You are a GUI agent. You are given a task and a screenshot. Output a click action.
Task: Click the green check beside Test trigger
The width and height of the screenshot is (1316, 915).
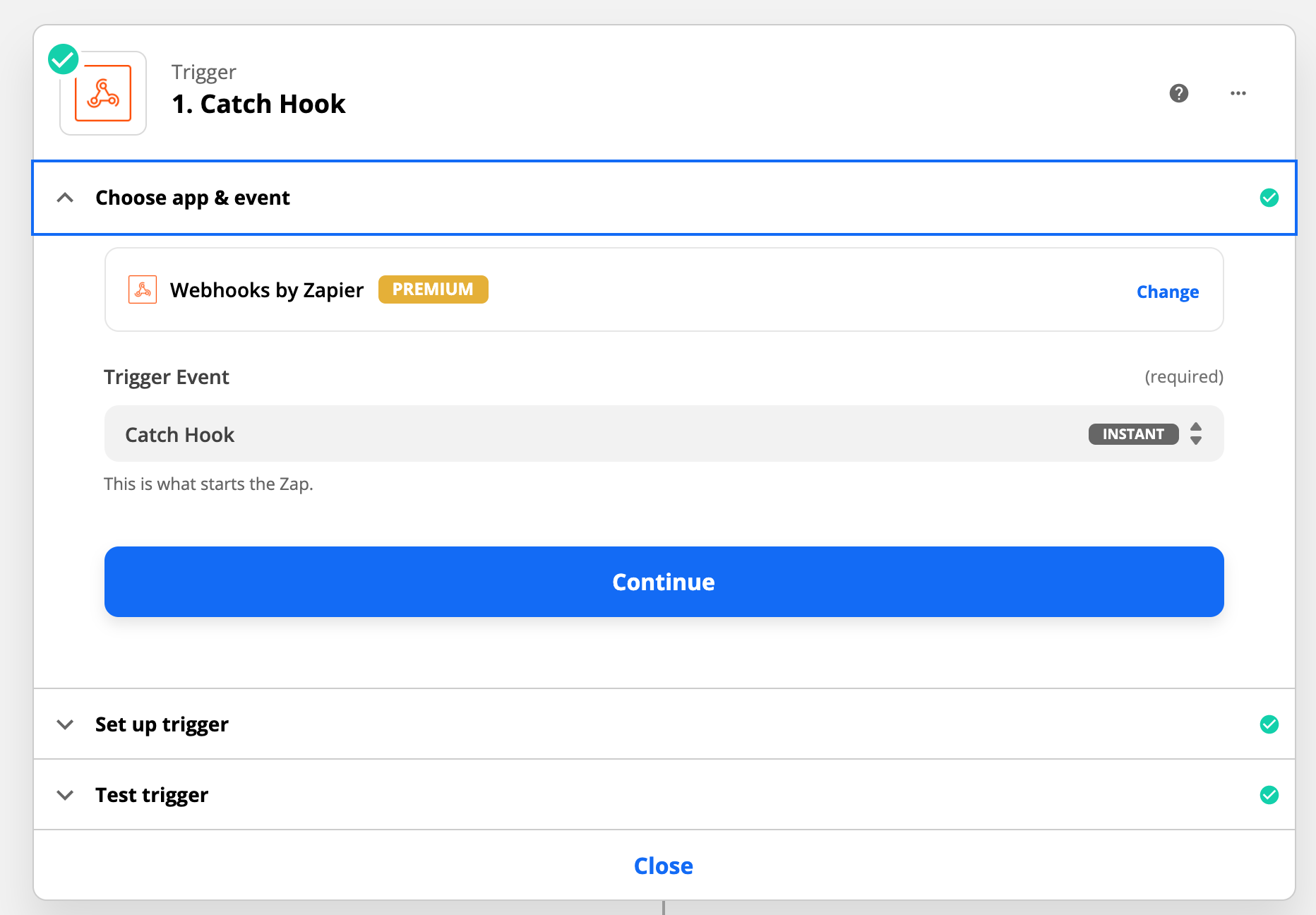(1269, 795)
